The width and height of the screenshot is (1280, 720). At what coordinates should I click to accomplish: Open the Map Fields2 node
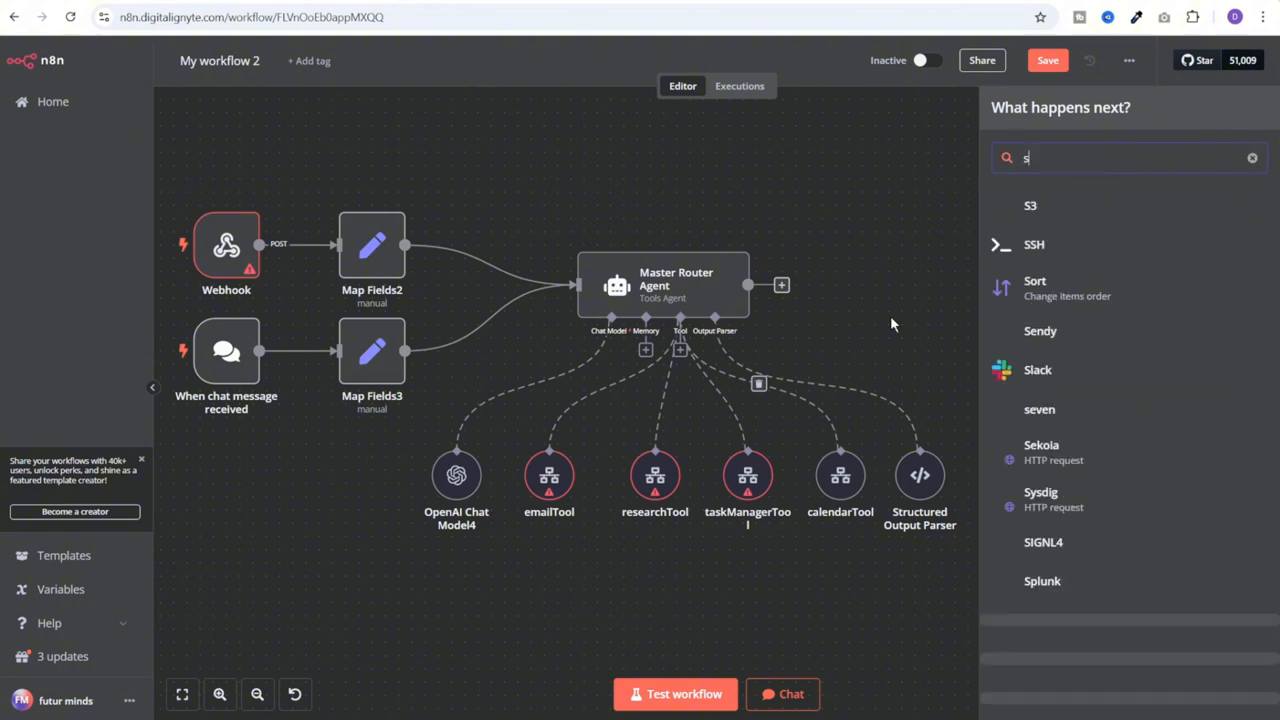372,245
